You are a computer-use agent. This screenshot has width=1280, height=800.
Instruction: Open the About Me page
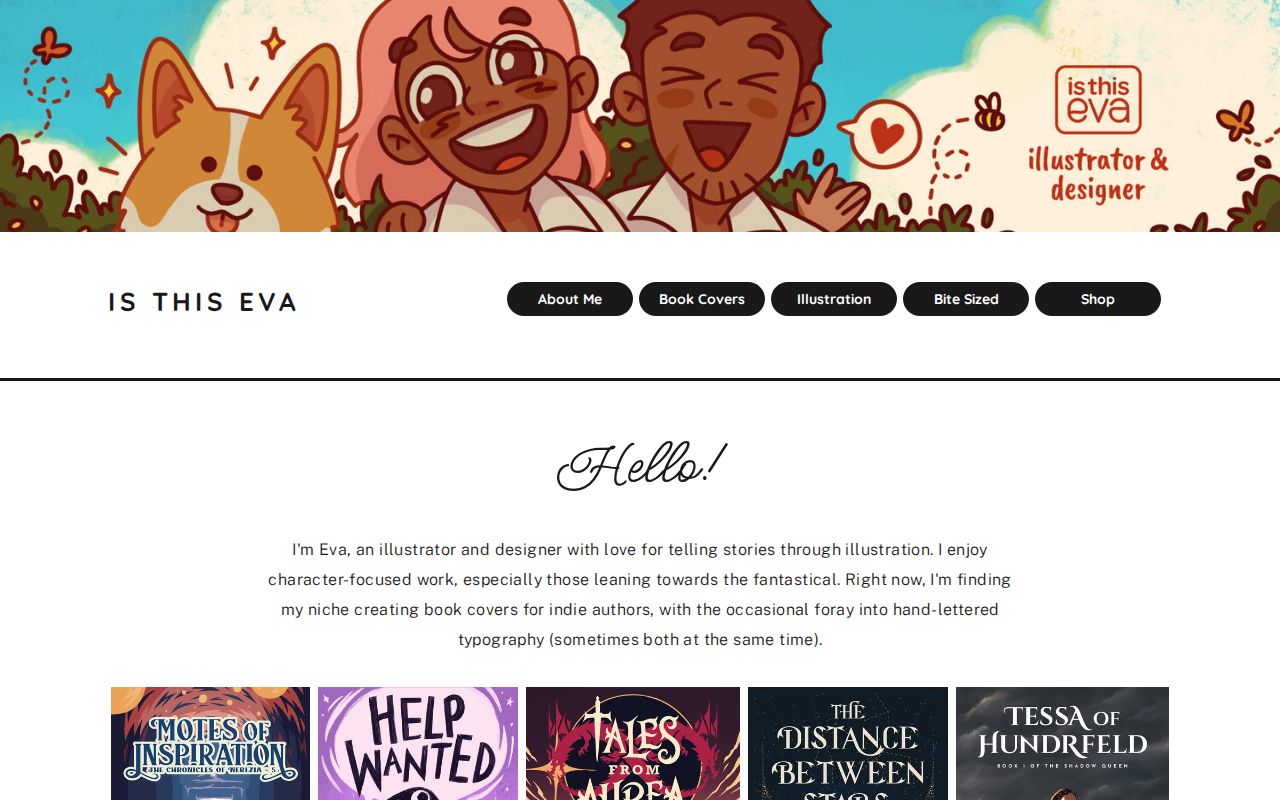coord(570,299)
